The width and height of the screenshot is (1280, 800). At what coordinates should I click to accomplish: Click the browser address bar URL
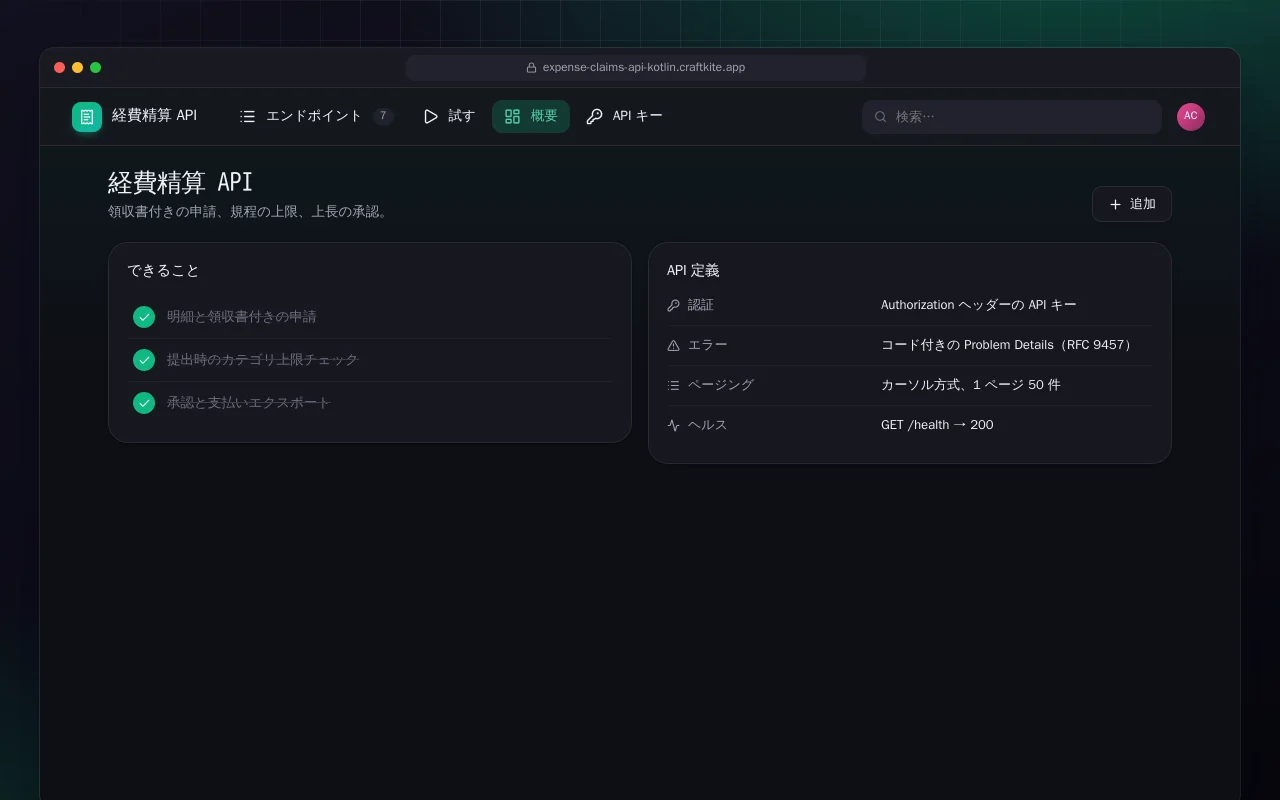point(643,68)
